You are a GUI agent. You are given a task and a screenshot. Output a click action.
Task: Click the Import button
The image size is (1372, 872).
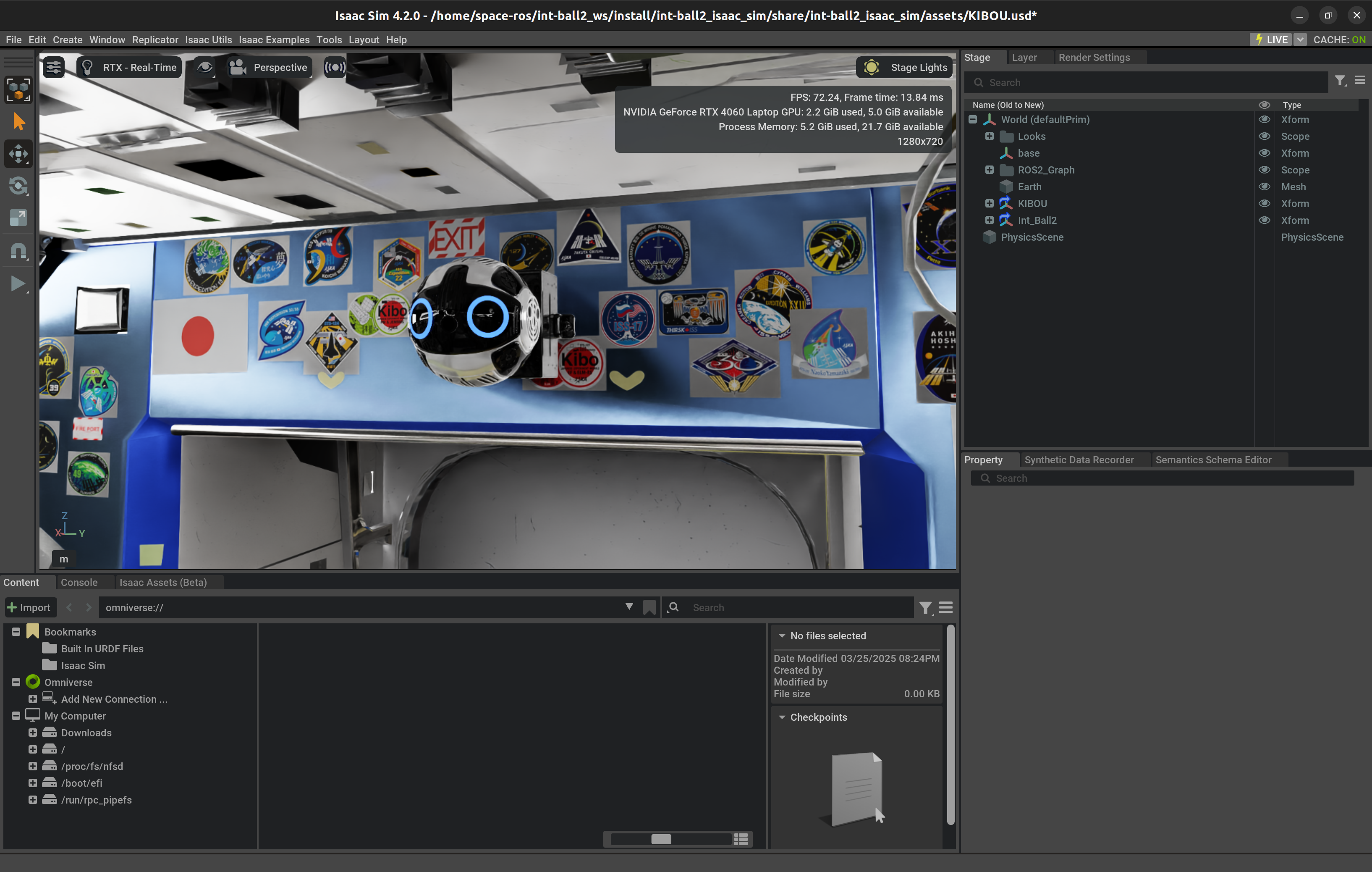(x=29, y=607)
